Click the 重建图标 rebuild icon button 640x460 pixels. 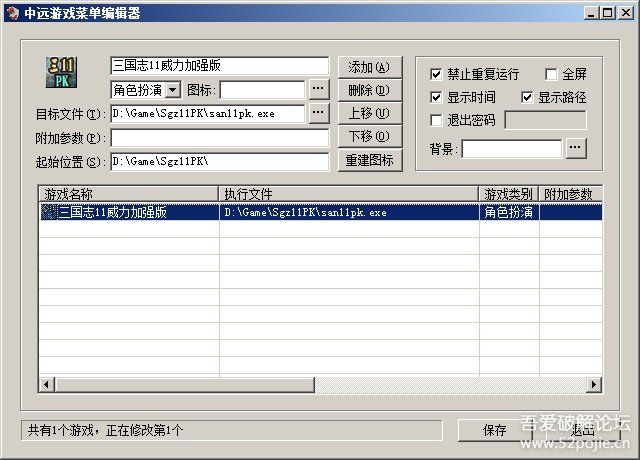369,160
